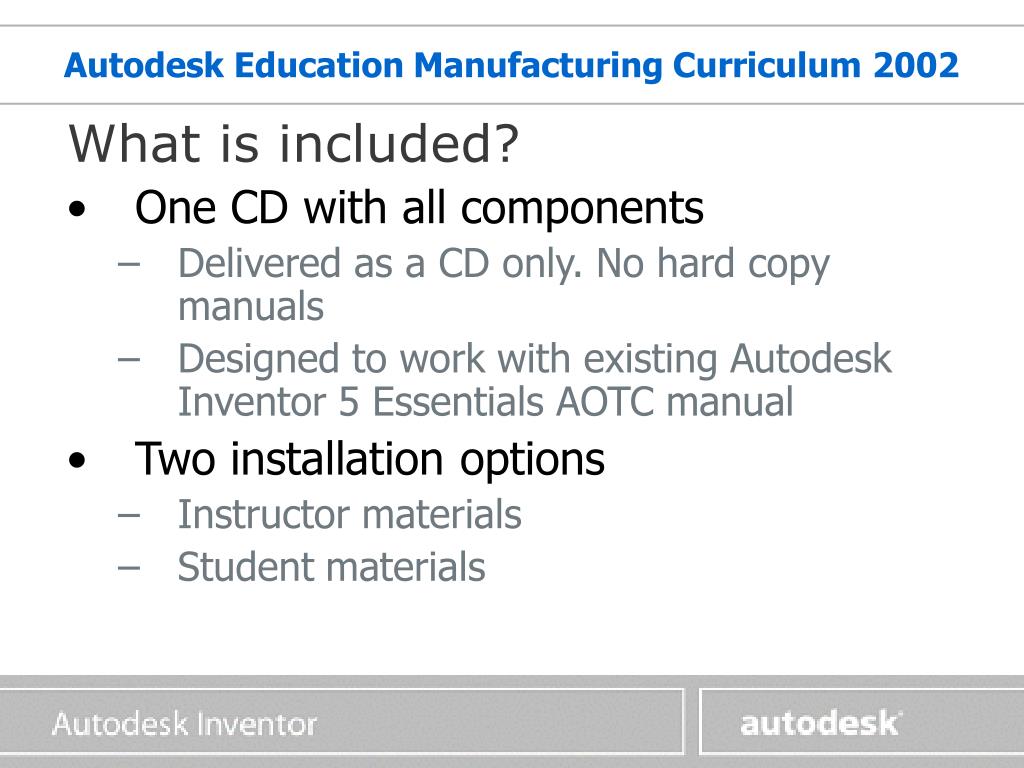Click 'Student materials' sub-item
Screen dimensions: 1024x768
pos(331,567)
